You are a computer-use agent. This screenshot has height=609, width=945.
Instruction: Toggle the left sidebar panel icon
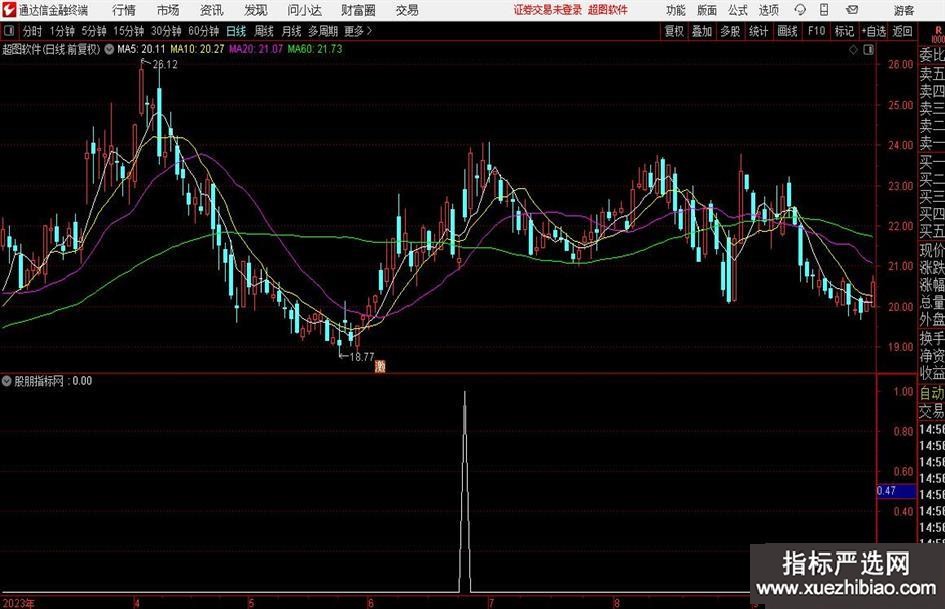[9, 31]
